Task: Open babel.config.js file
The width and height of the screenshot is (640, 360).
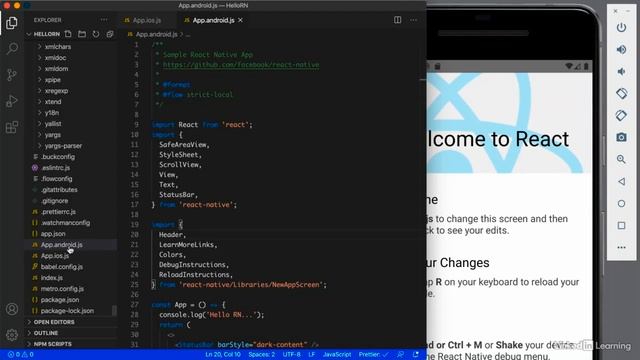Action: [x=62, y=267]
